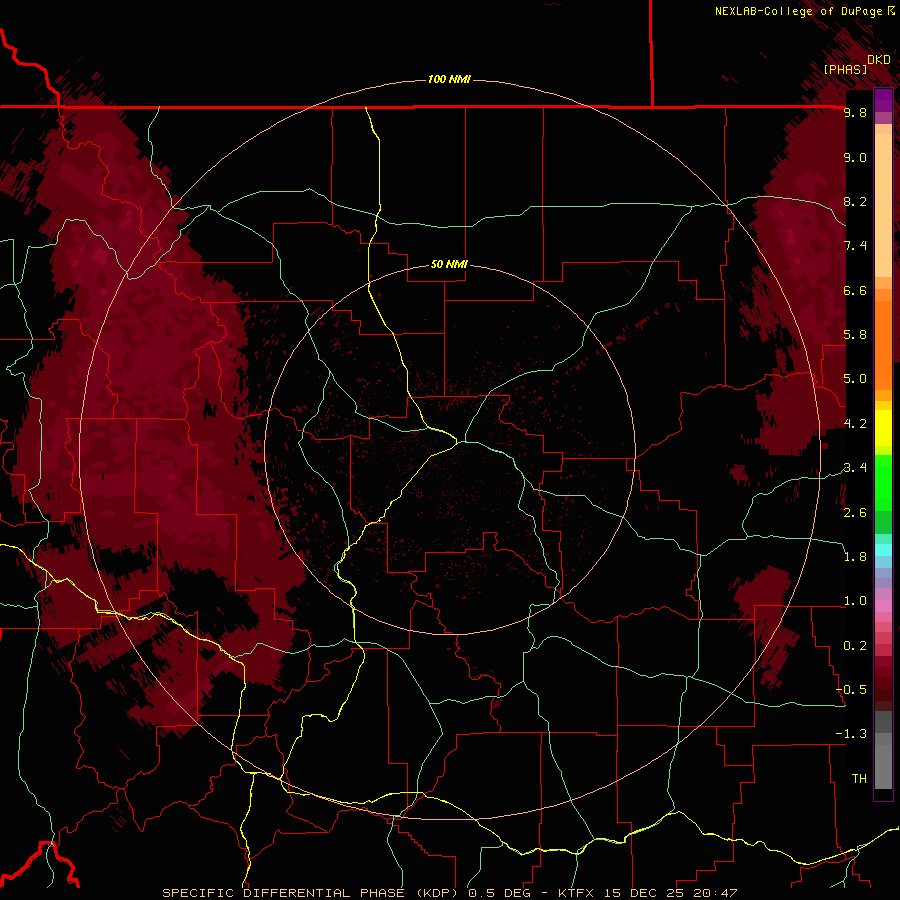This screenshot has width=900, height=900.
Task: Click the 9.0 value on the color scale
Action: (x=855, y=157)
